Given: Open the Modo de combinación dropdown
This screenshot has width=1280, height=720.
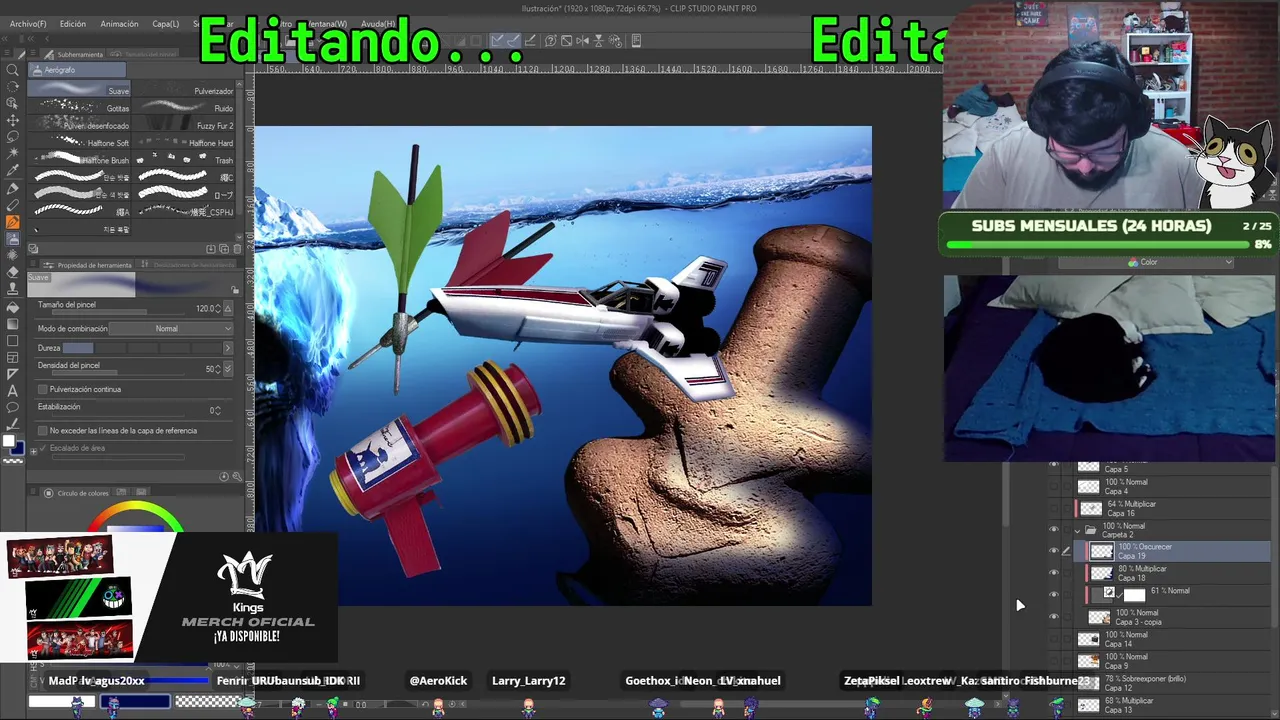Looking at the screenshot, I should 171,329.
